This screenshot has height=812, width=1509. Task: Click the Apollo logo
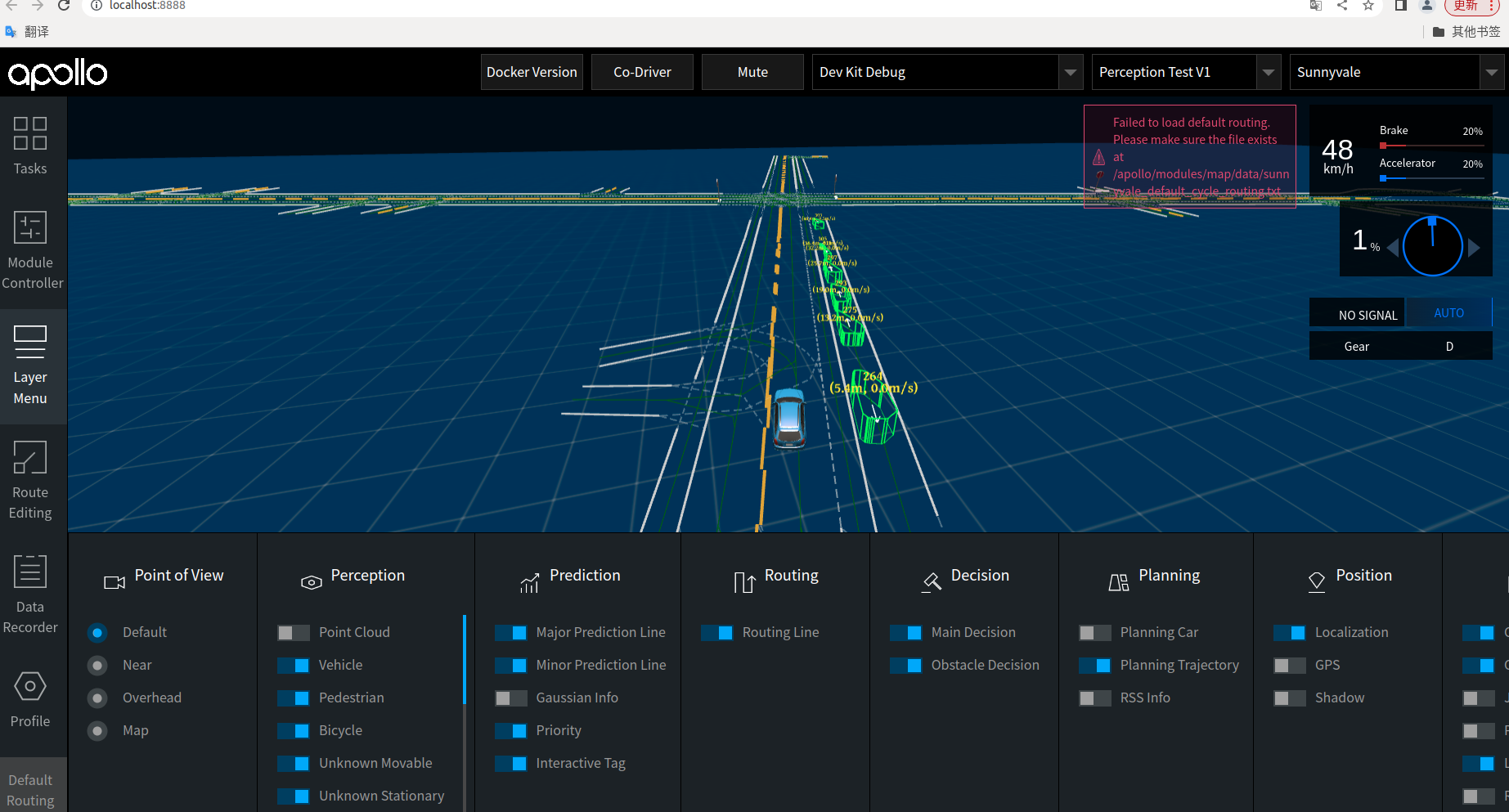tap(57, 74)
